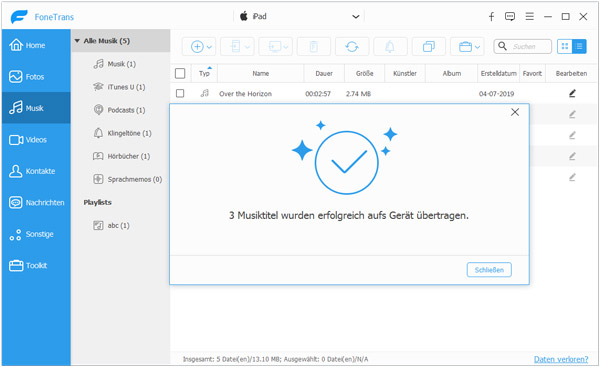Sort by Dauer column header
The width and height of the screenshot is (600, 367).
tap(324, 73)
